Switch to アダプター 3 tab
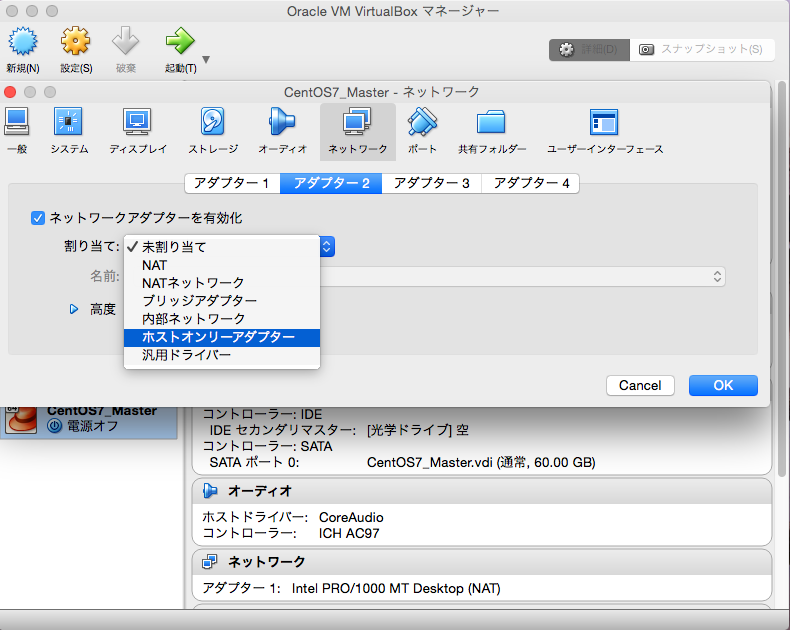Image resolution: width=790 pixels, height=630 pixels. tap(431, 183)
